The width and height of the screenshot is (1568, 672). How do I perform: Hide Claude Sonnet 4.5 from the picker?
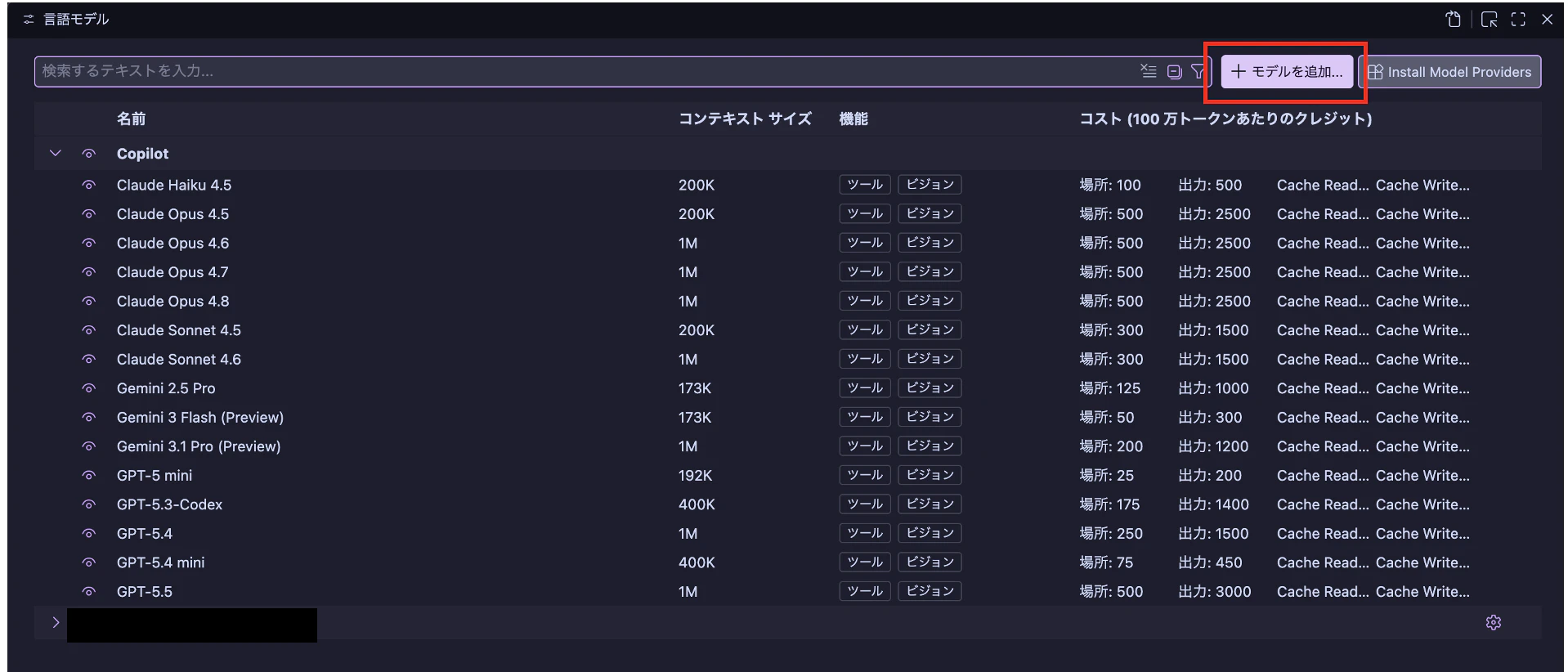(89, 330)
